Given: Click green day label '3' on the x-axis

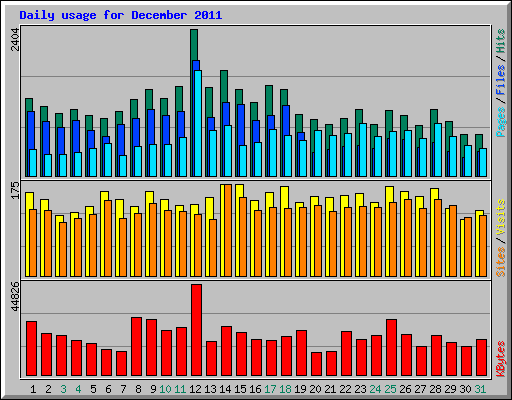Looking at the screenshot, I should 63,389.
